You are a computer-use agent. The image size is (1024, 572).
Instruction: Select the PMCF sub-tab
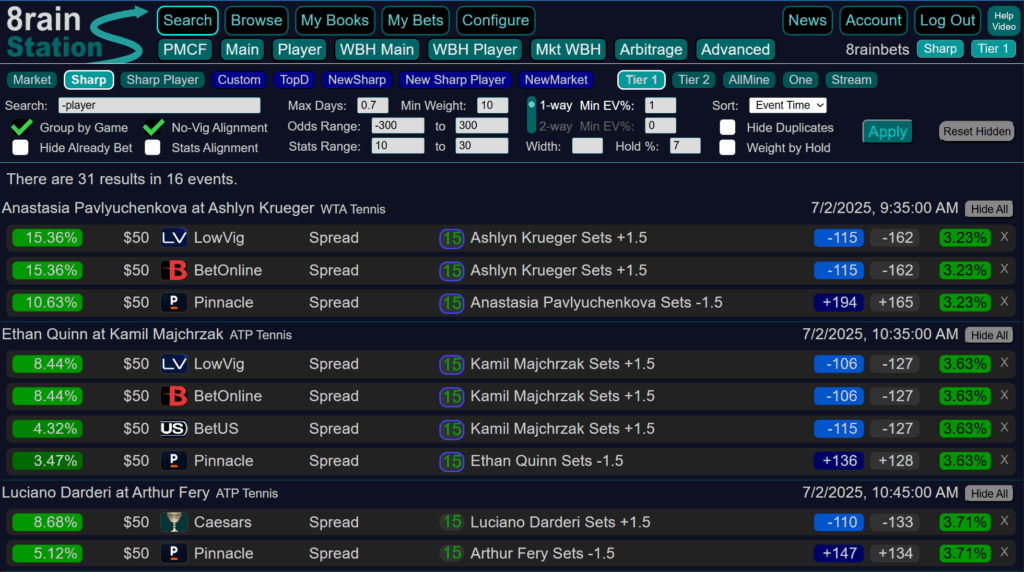tap(185, 50)
